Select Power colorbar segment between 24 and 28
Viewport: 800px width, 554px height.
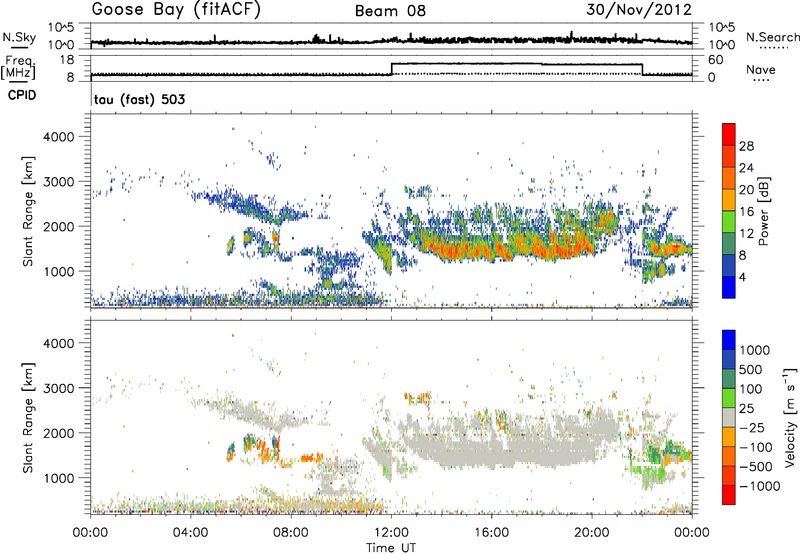729,156
